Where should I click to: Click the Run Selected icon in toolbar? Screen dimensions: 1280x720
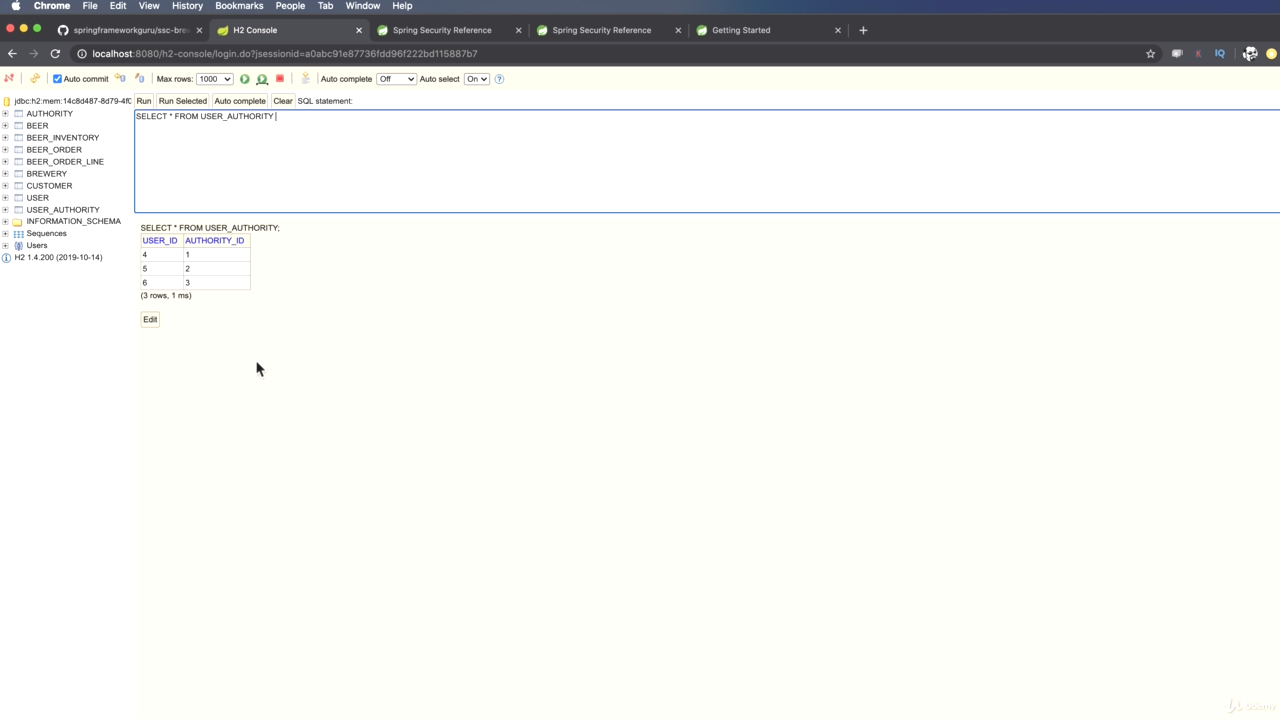pyautogui.click(x=262, y=79)
